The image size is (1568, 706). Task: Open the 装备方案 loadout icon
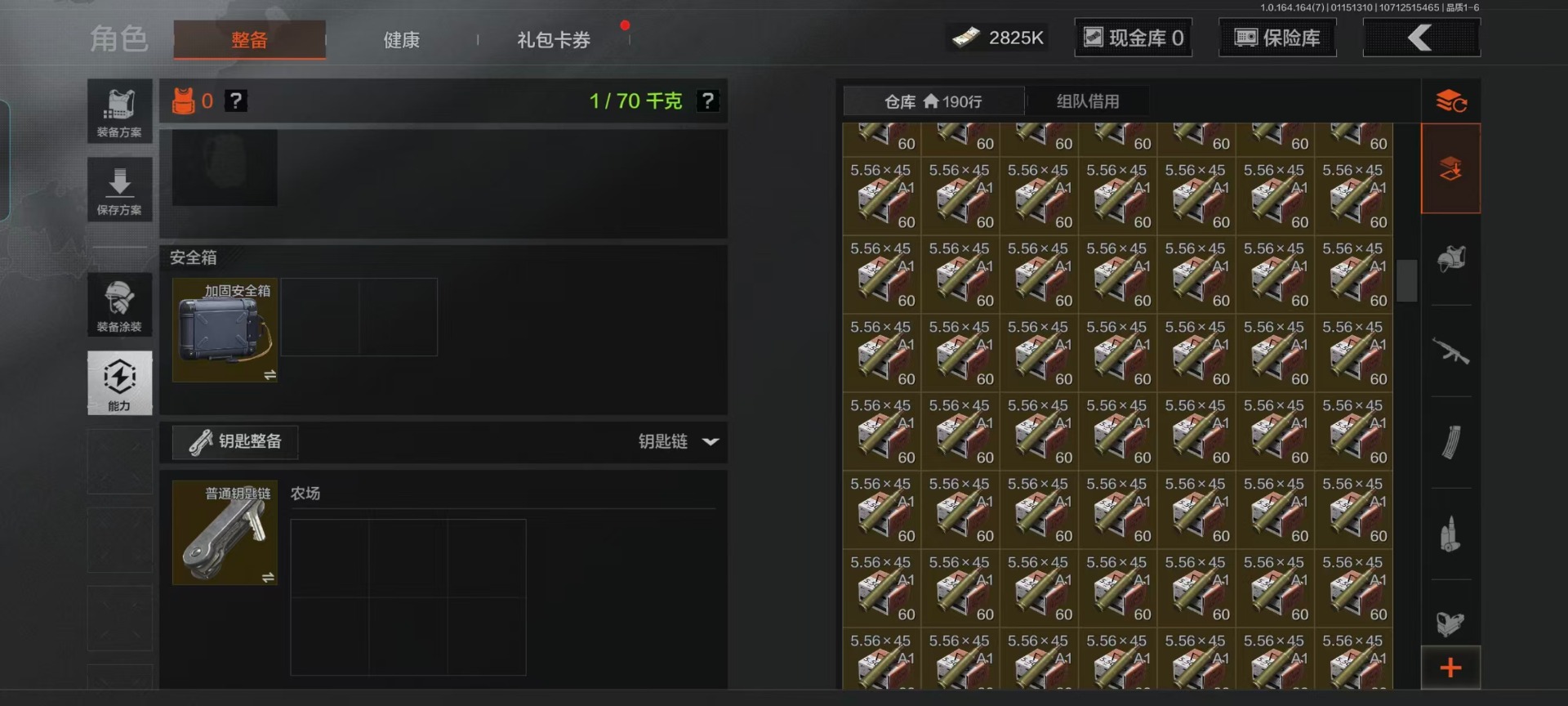pyautogui.click(x=119, y=111)
